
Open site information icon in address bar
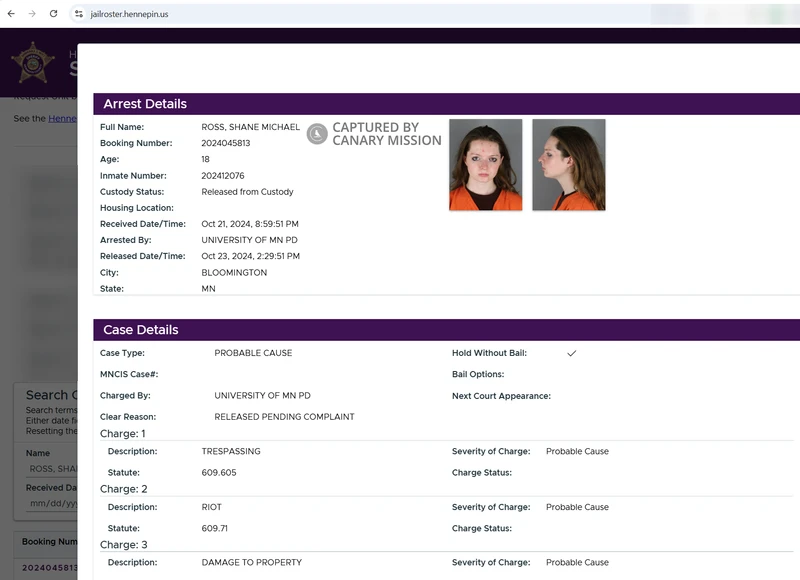click(79, 14)
